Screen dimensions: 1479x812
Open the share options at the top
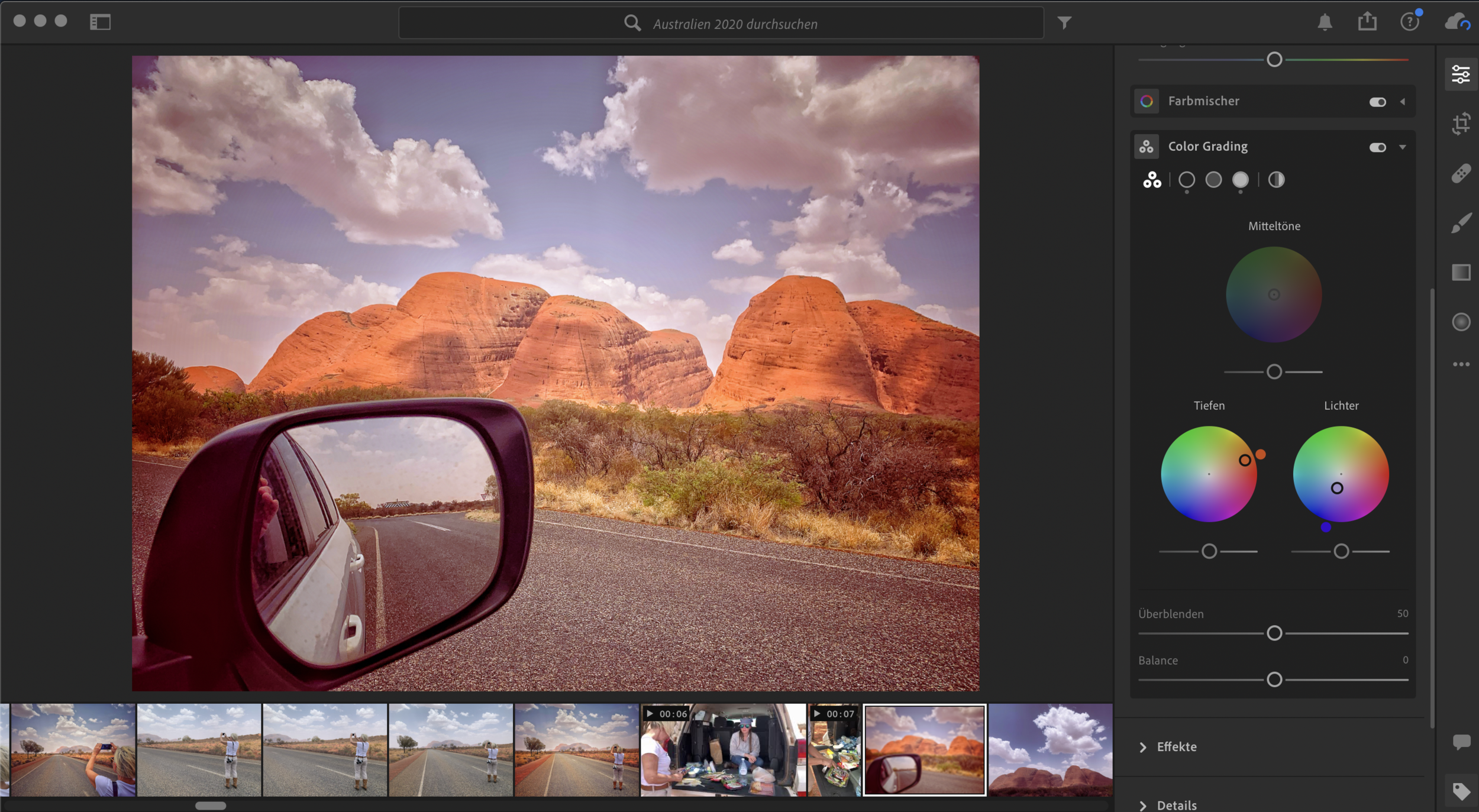pos(1367,22)
